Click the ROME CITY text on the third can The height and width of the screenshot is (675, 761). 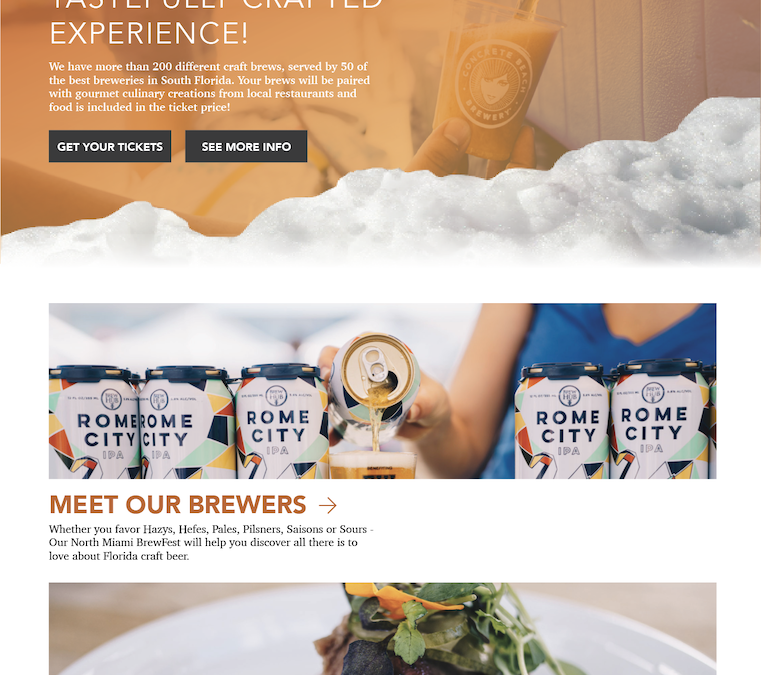[278, 426]
